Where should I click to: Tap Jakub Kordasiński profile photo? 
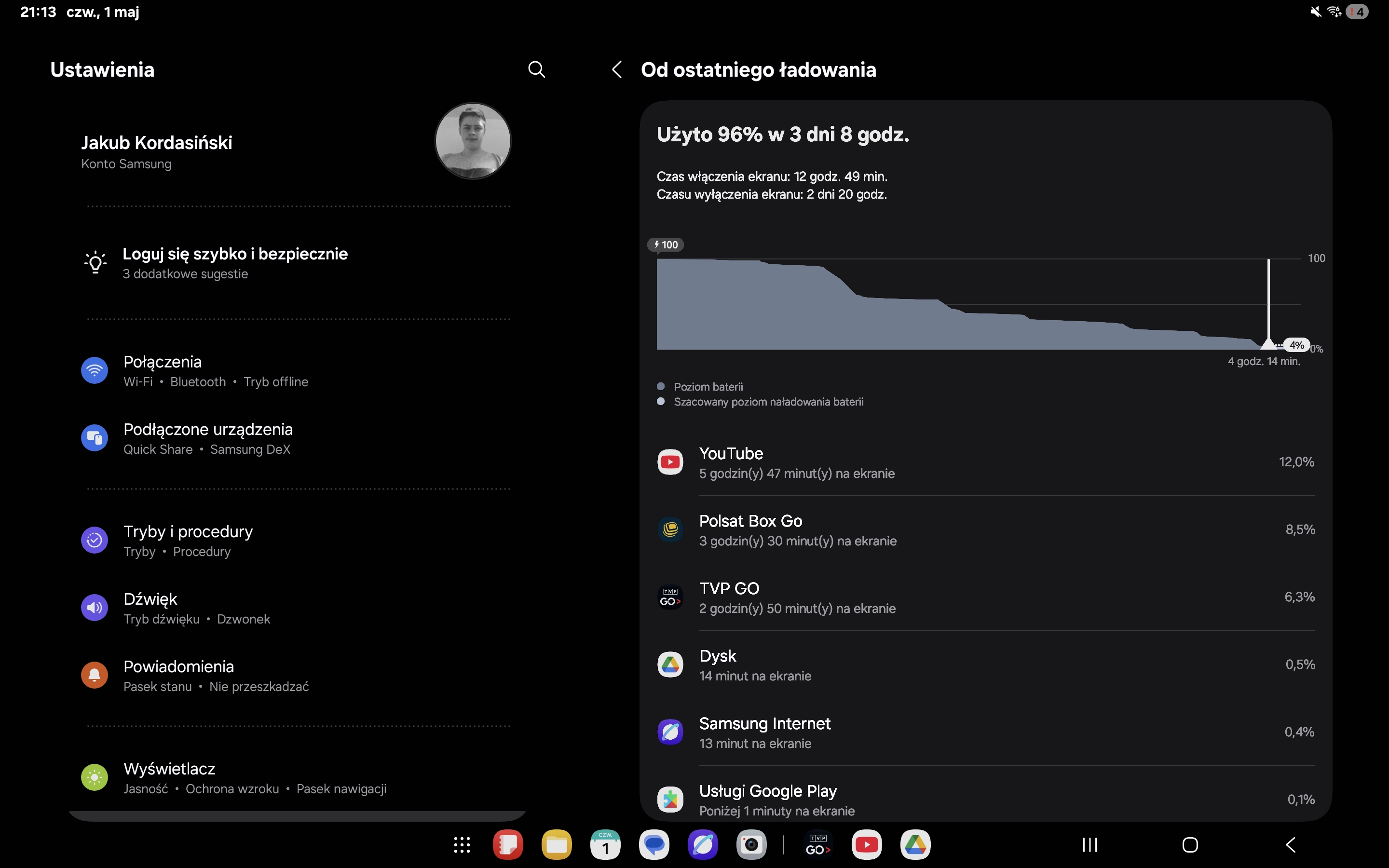coord(473,141)
